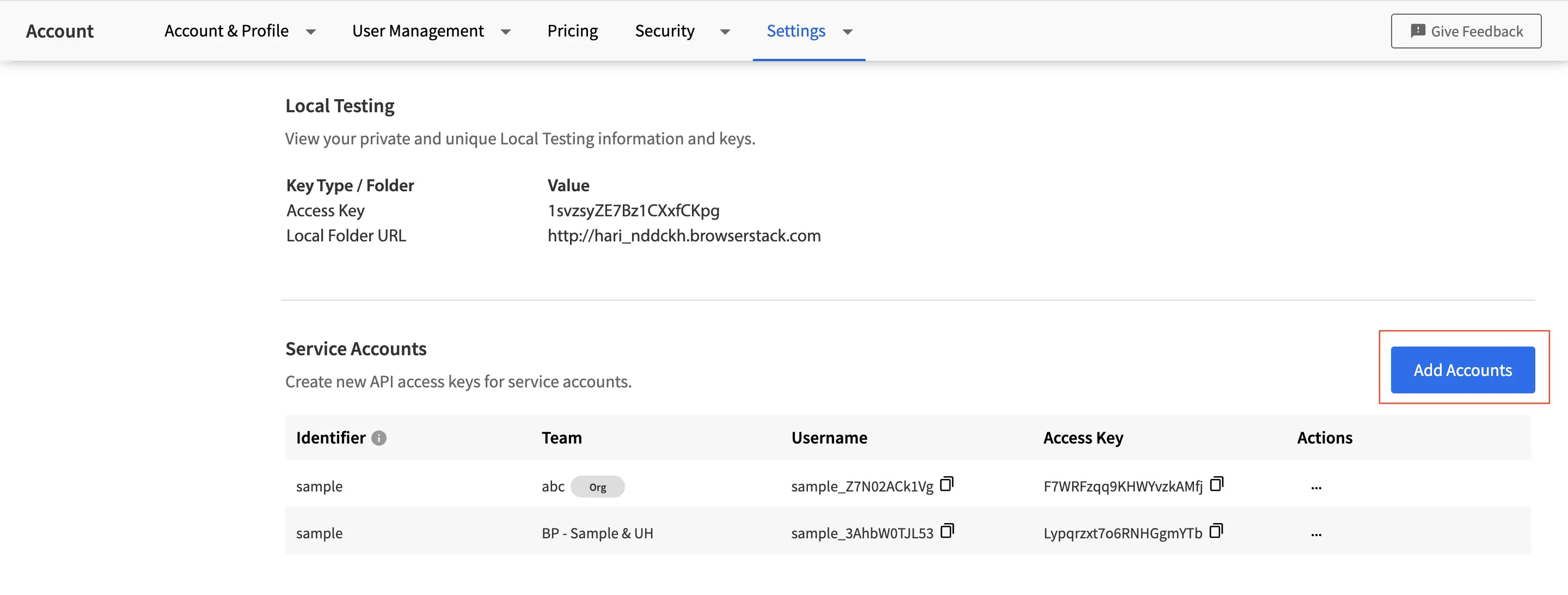Click the Give Feedback button

click(1466, 31)
